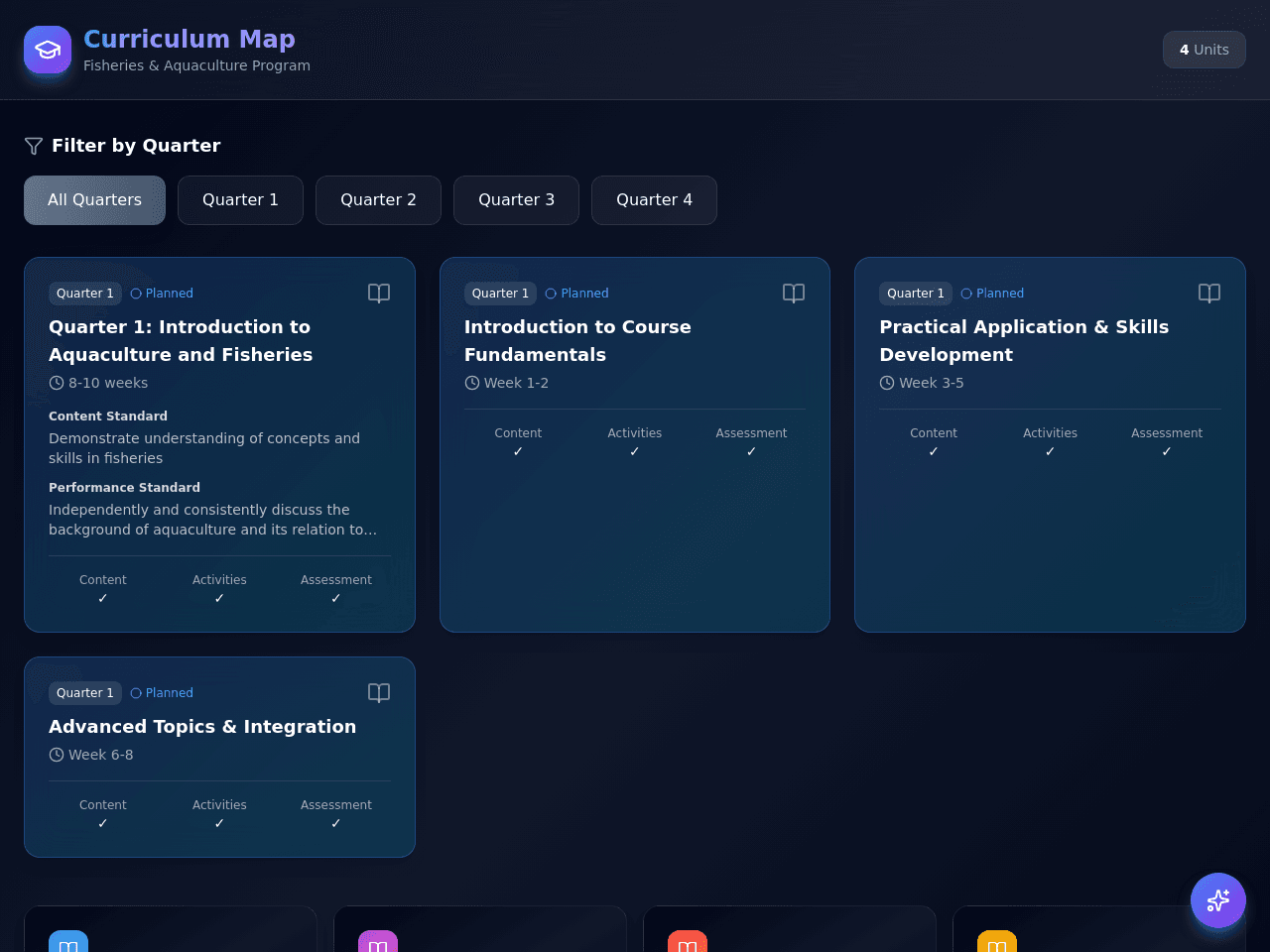Filter by Quarter 1
This screenshot has height=952, width=1270.
[240, 200]
